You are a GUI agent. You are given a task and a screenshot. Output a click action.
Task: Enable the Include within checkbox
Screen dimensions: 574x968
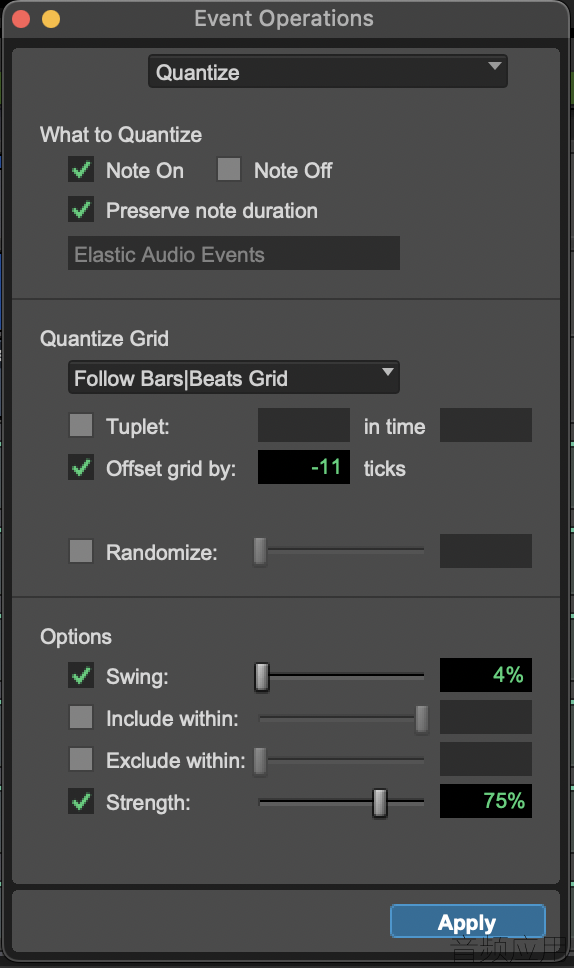click(x=81, y=717)
